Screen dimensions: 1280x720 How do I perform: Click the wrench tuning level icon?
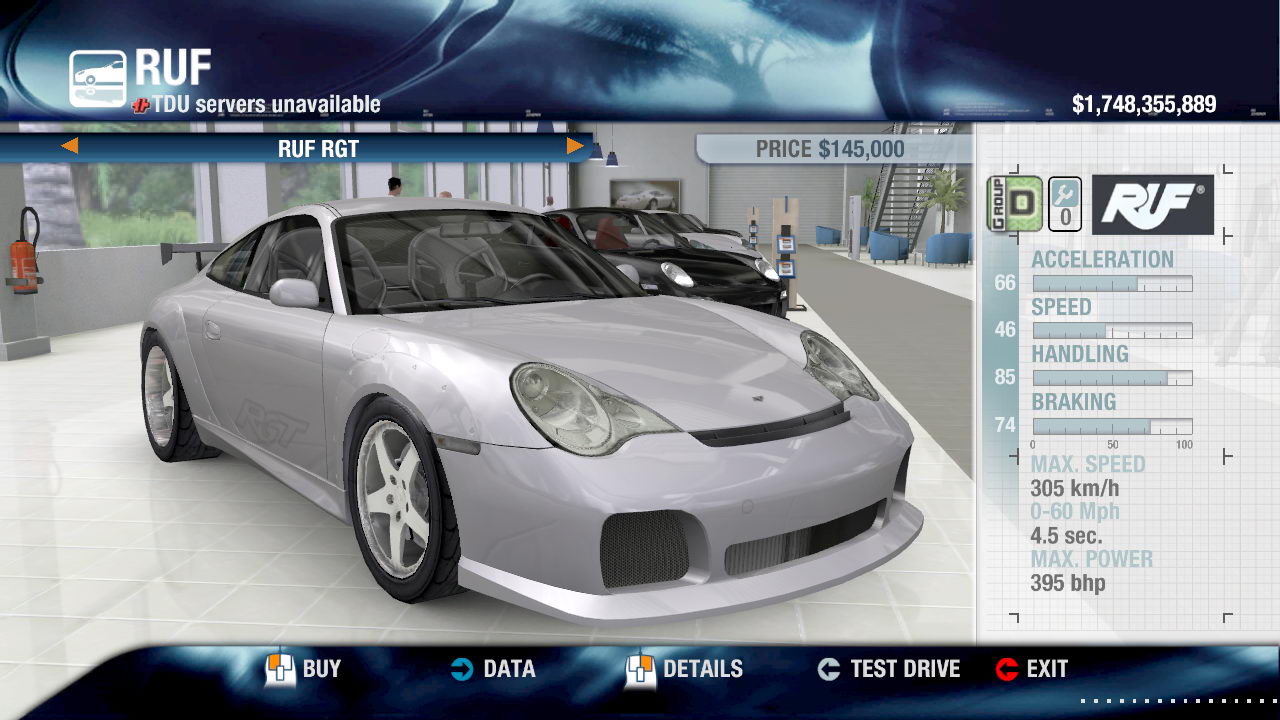pos(1064,205)
